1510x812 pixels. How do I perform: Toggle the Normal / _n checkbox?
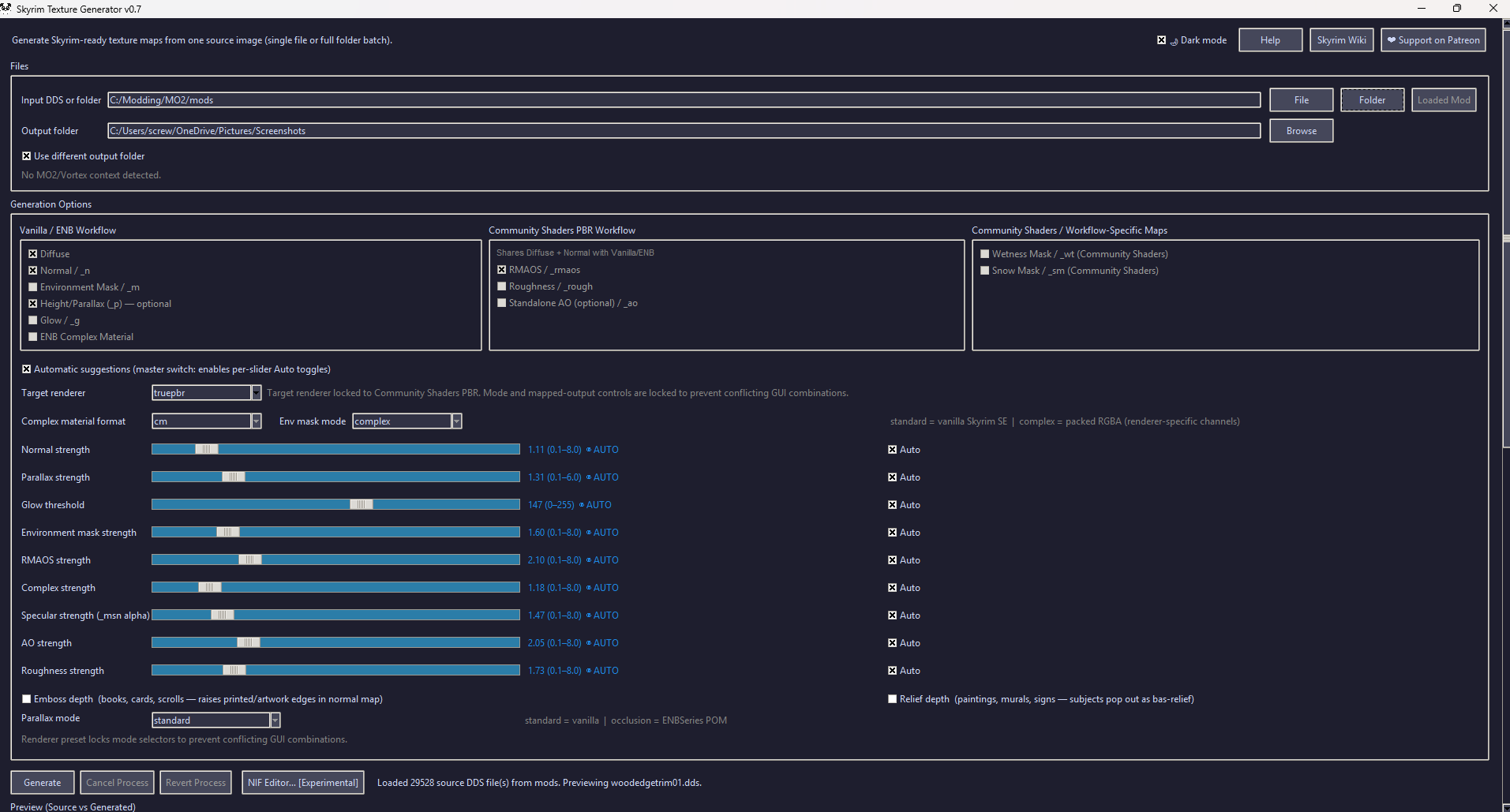coord(32,271)
